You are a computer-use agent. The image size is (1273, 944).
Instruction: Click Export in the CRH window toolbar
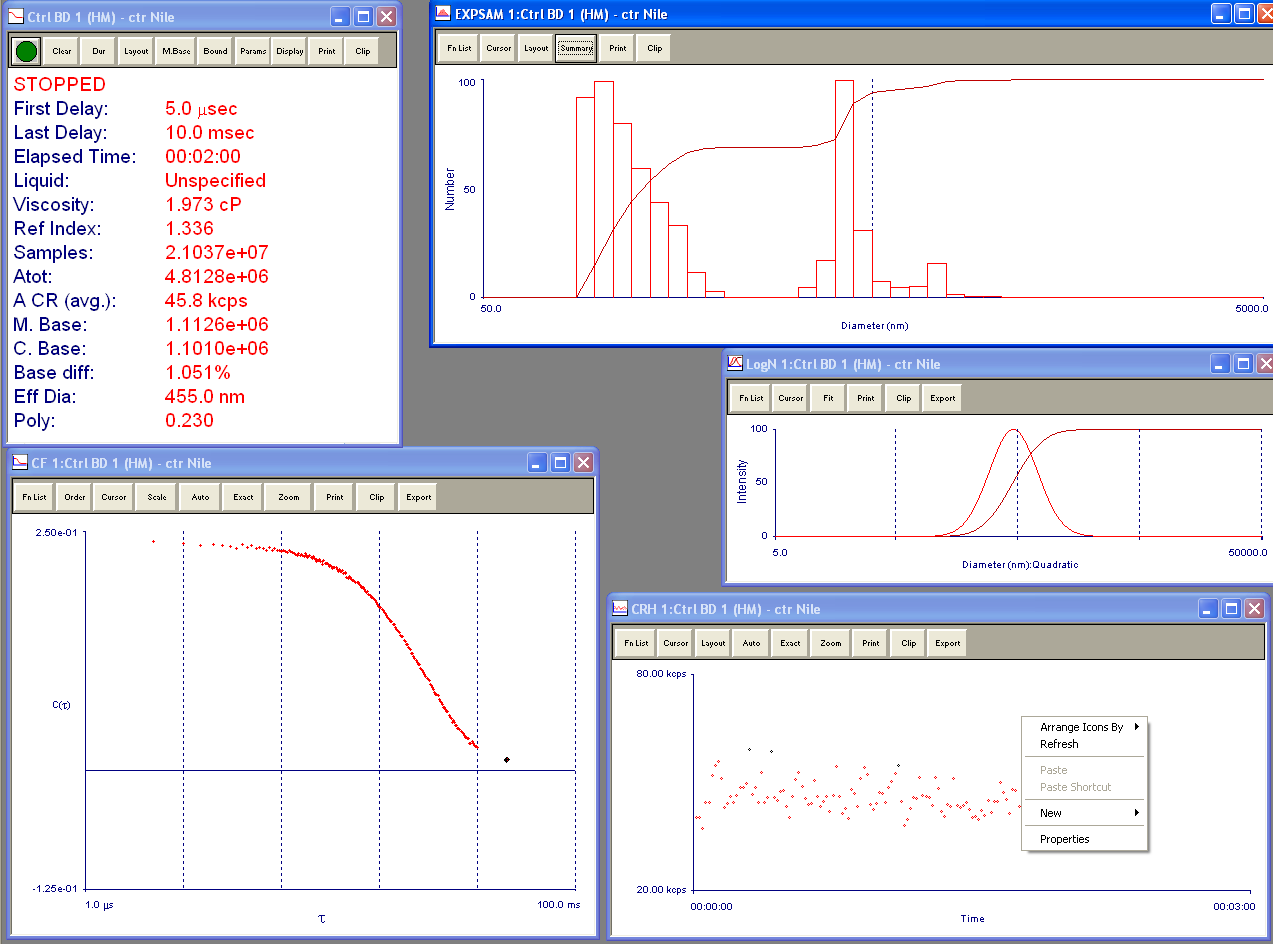947,643
